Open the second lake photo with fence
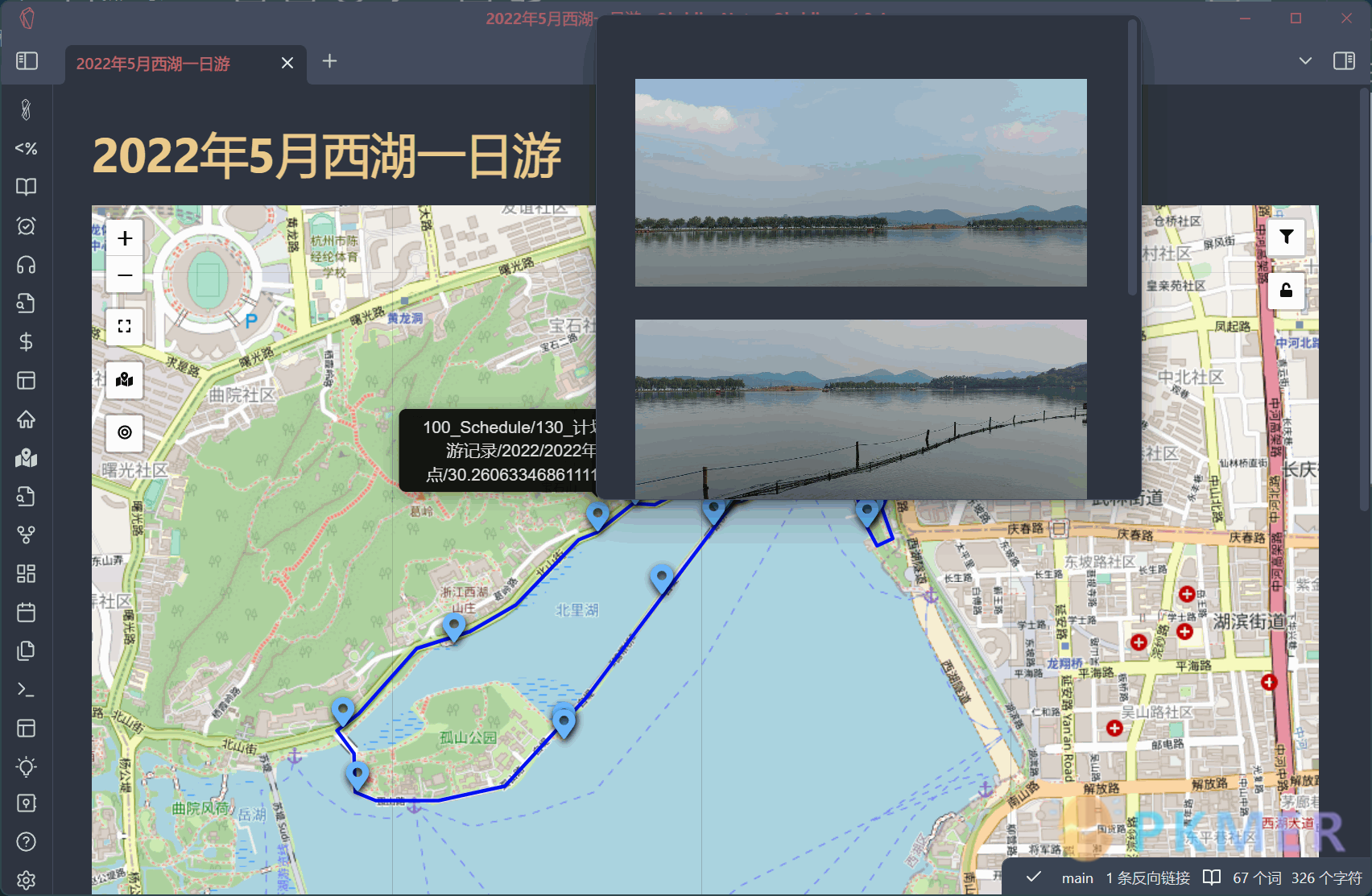The width and height of the screenshot is (1372, 896). 861,409
